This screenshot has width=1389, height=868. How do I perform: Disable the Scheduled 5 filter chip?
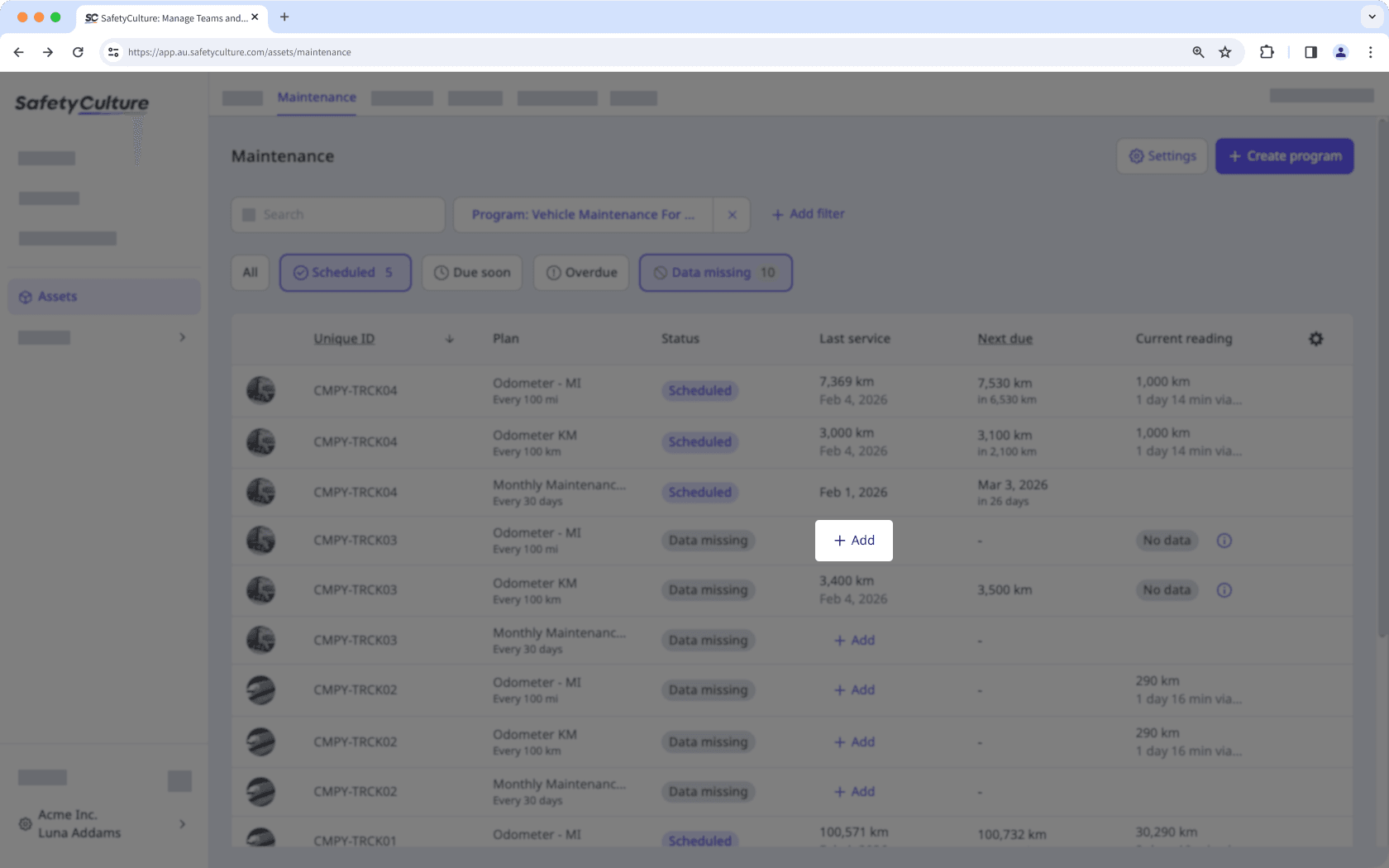tap(345, 272)
